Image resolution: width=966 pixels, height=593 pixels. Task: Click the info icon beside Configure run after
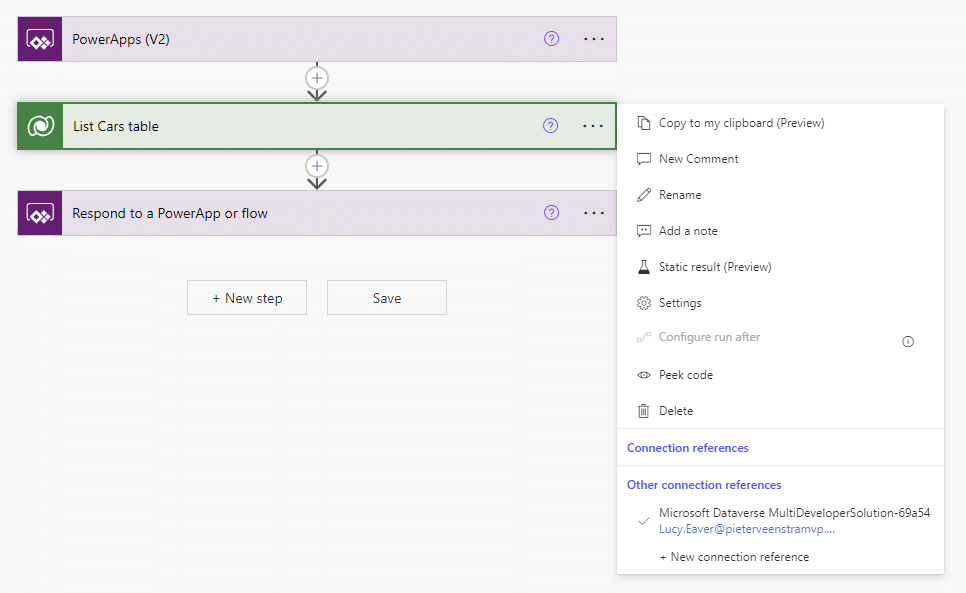(908, 342)
